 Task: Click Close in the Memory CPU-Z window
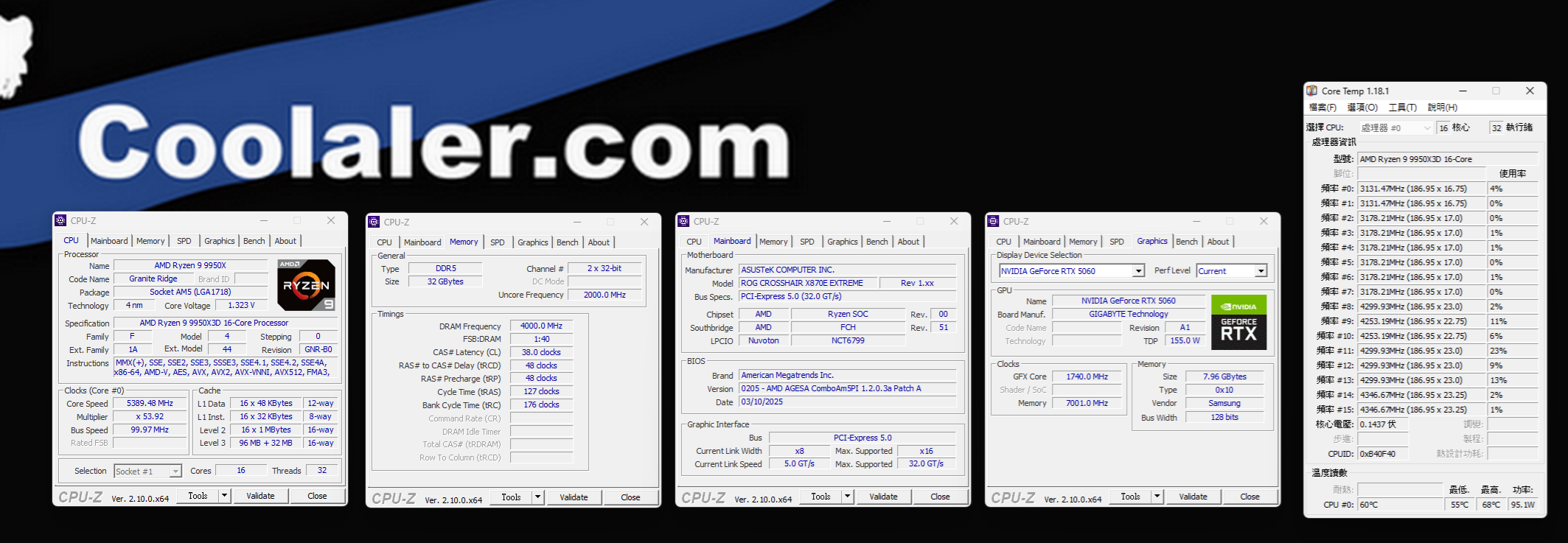point(630,497)
